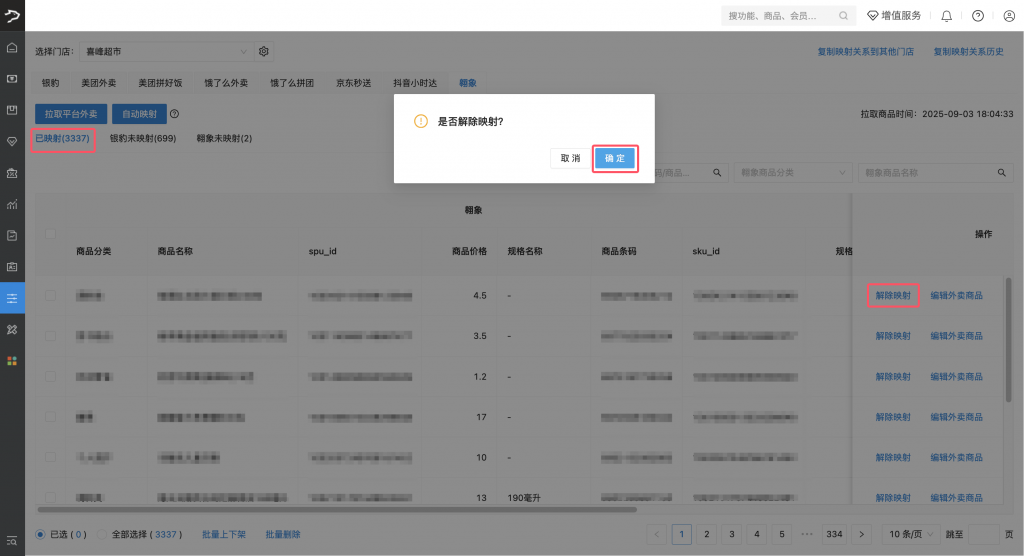This screenshot has width=1024, height=556.
Task: Click 取消 to cancel the dialog
Action: click(570, 158)
